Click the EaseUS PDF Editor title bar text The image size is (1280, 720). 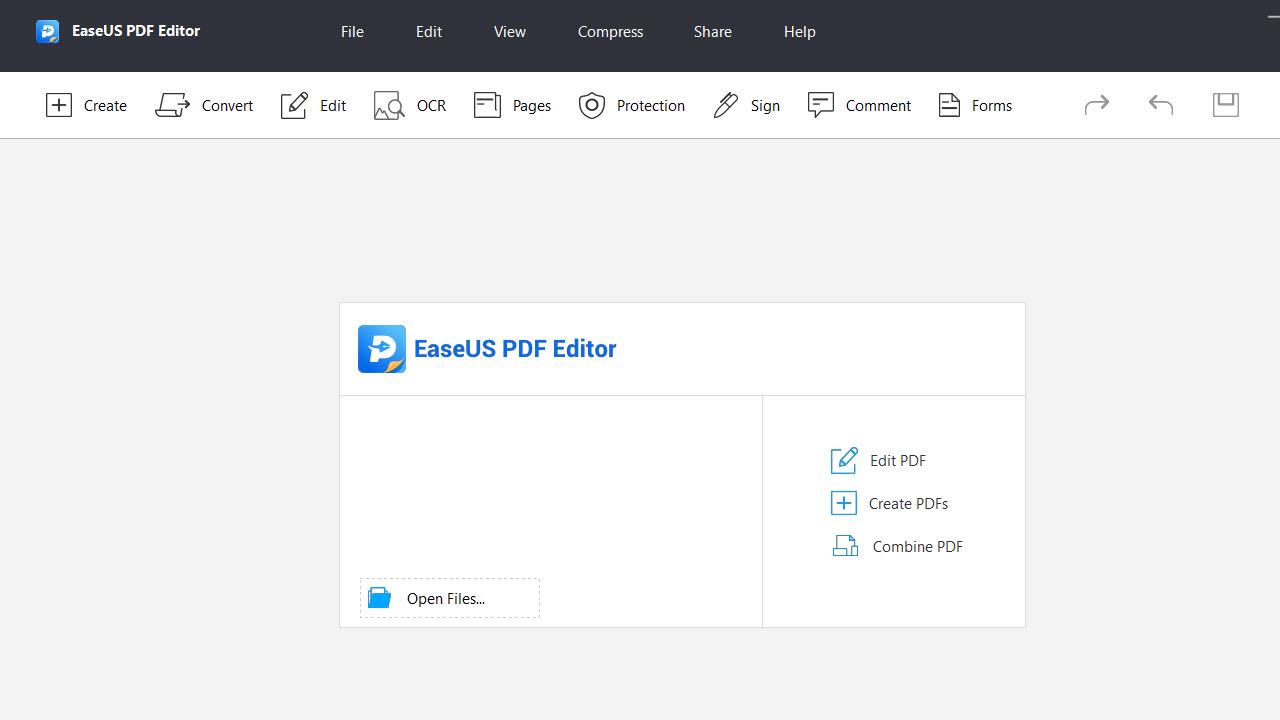(x=136, y=31)
